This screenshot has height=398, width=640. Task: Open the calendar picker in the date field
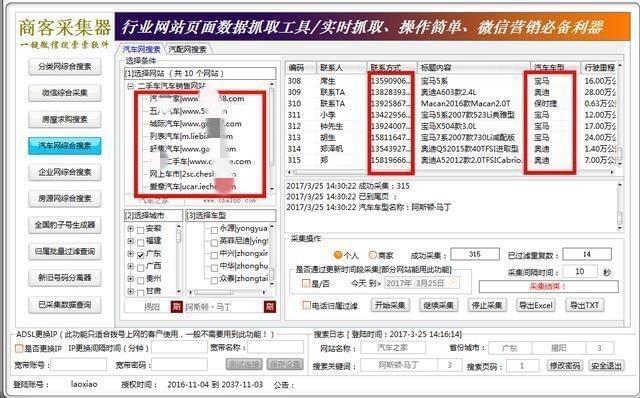[453, 283]
